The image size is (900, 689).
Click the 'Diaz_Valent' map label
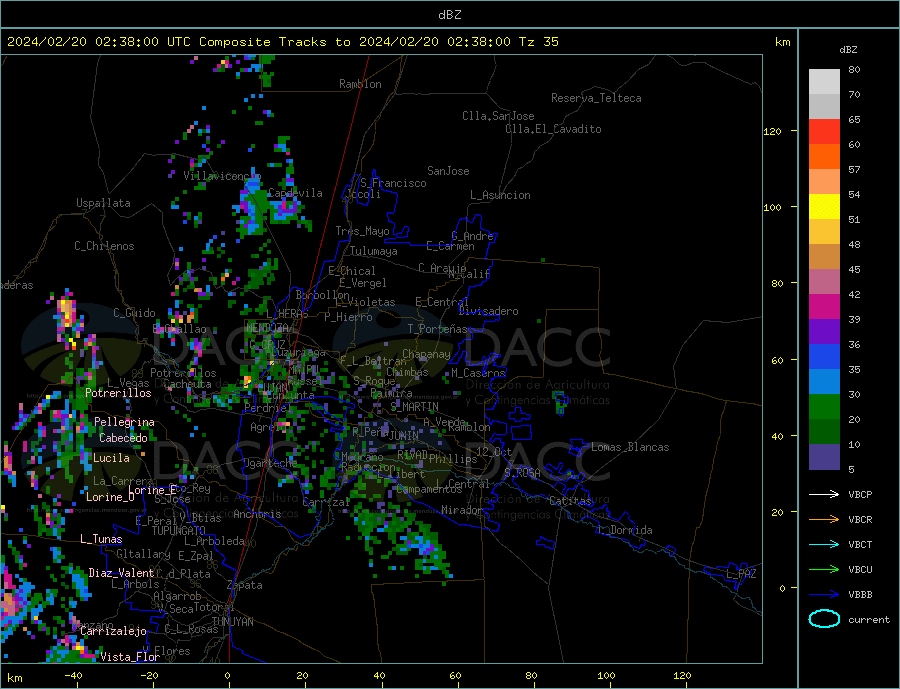[x=121, y=573]
